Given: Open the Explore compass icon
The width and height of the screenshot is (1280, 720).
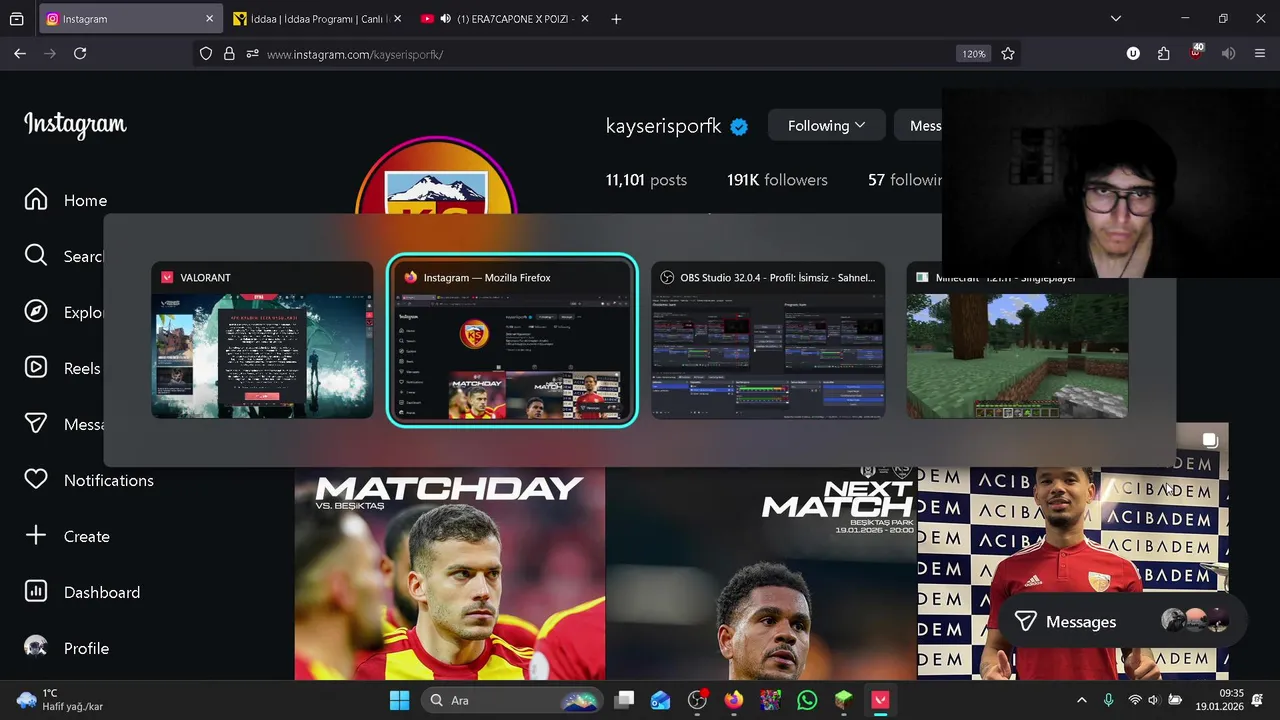Looking at the screenshot, I should click(36, 312).
